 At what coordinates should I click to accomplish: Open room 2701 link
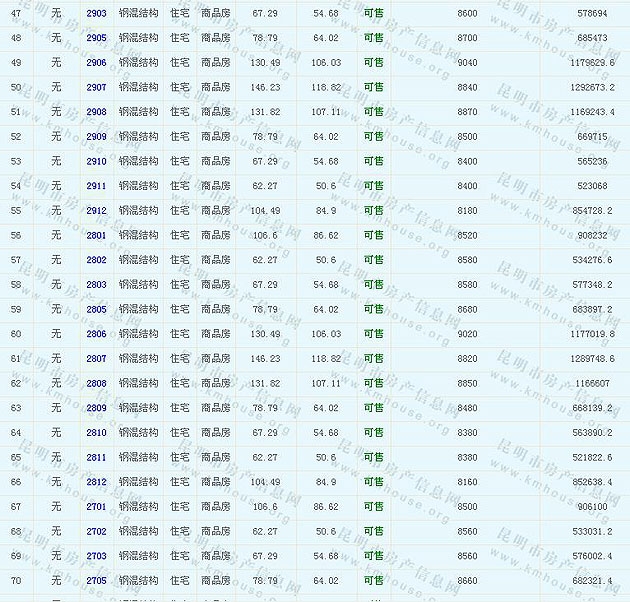96,507
